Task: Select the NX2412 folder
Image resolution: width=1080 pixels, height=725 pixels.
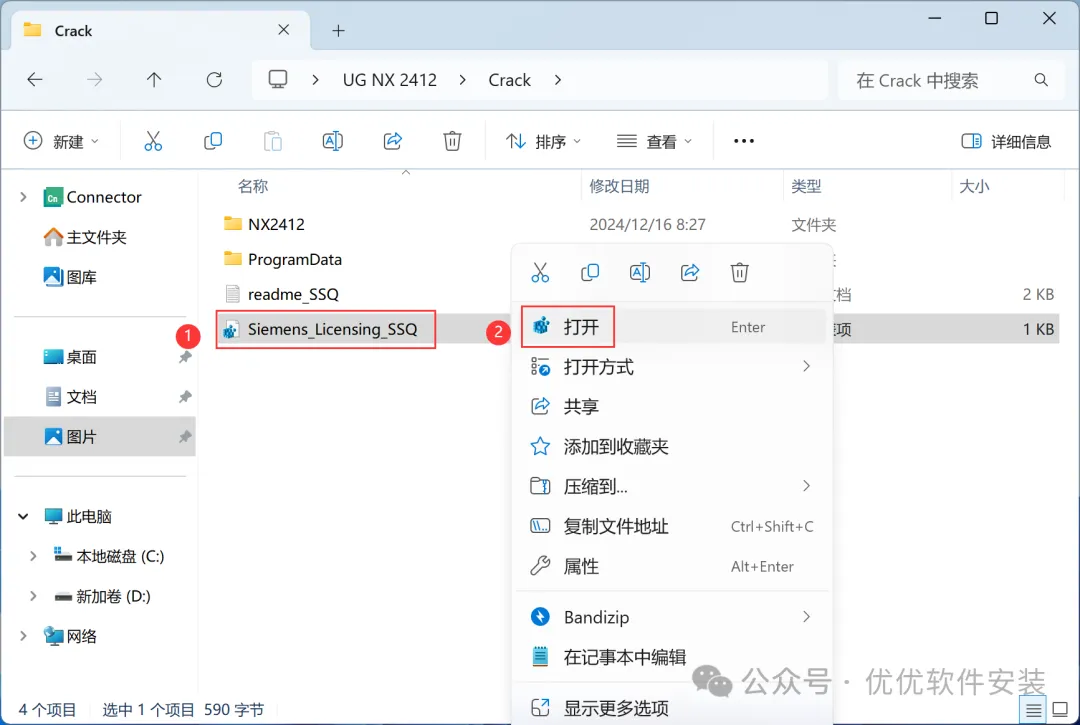Action: (276, 224)
